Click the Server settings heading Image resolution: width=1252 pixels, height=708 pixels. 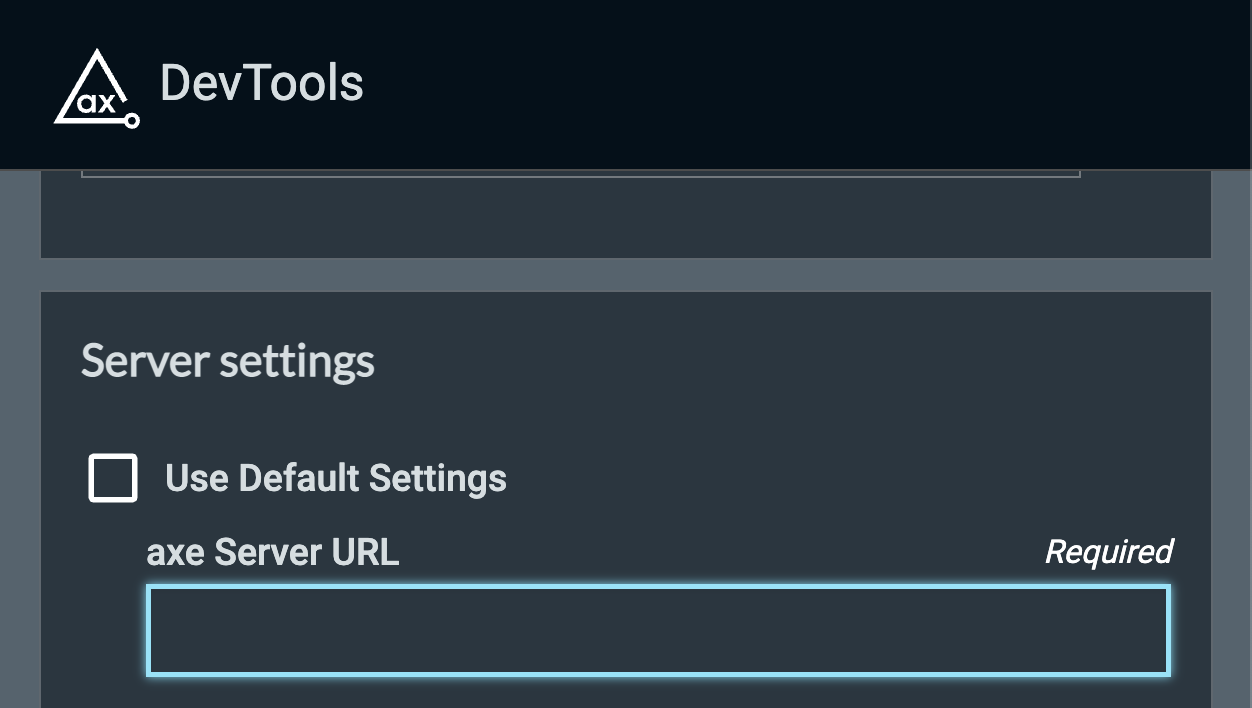click(228, 361)
